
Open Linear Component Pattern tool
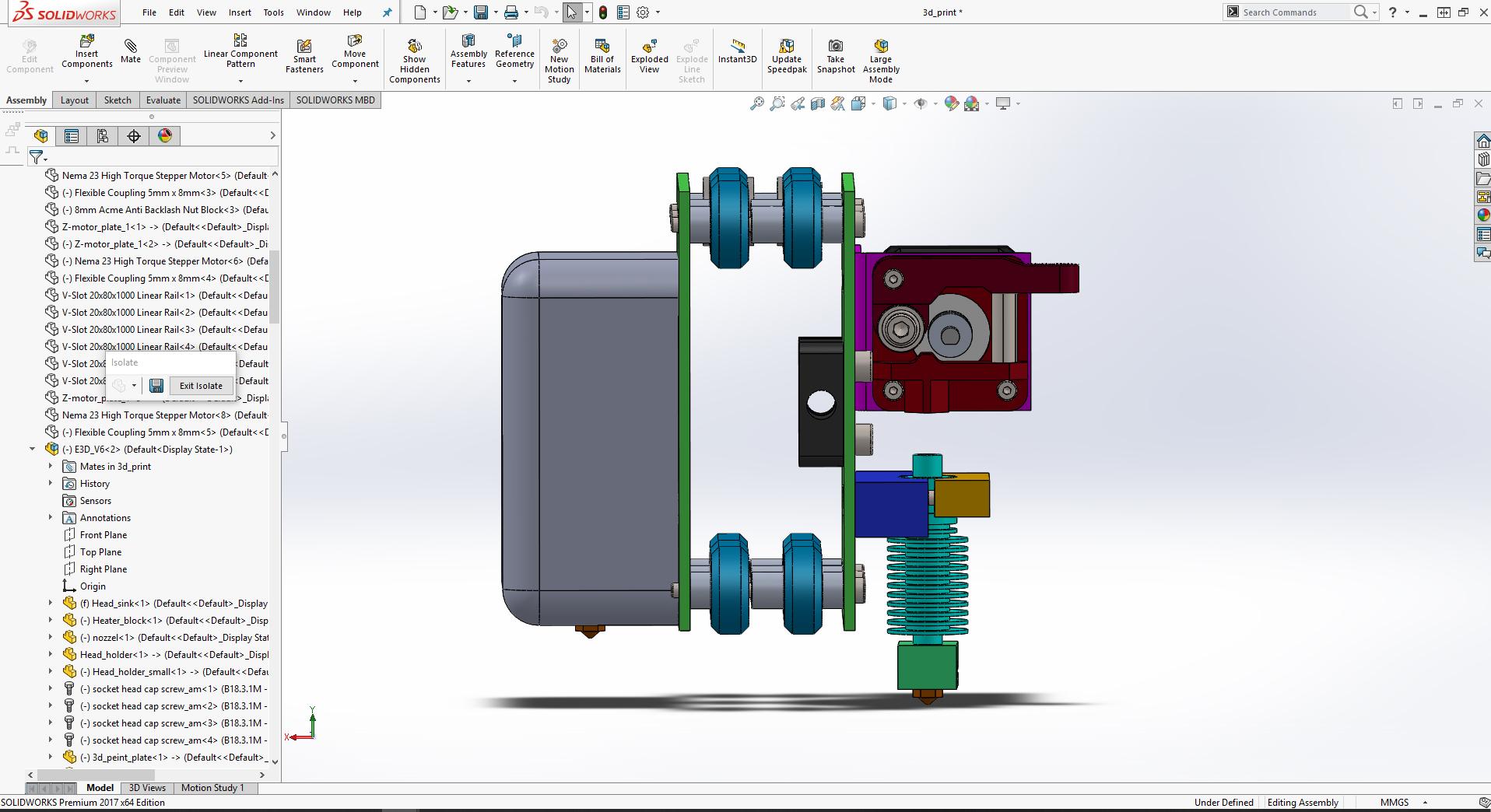[x=240, y=51]
